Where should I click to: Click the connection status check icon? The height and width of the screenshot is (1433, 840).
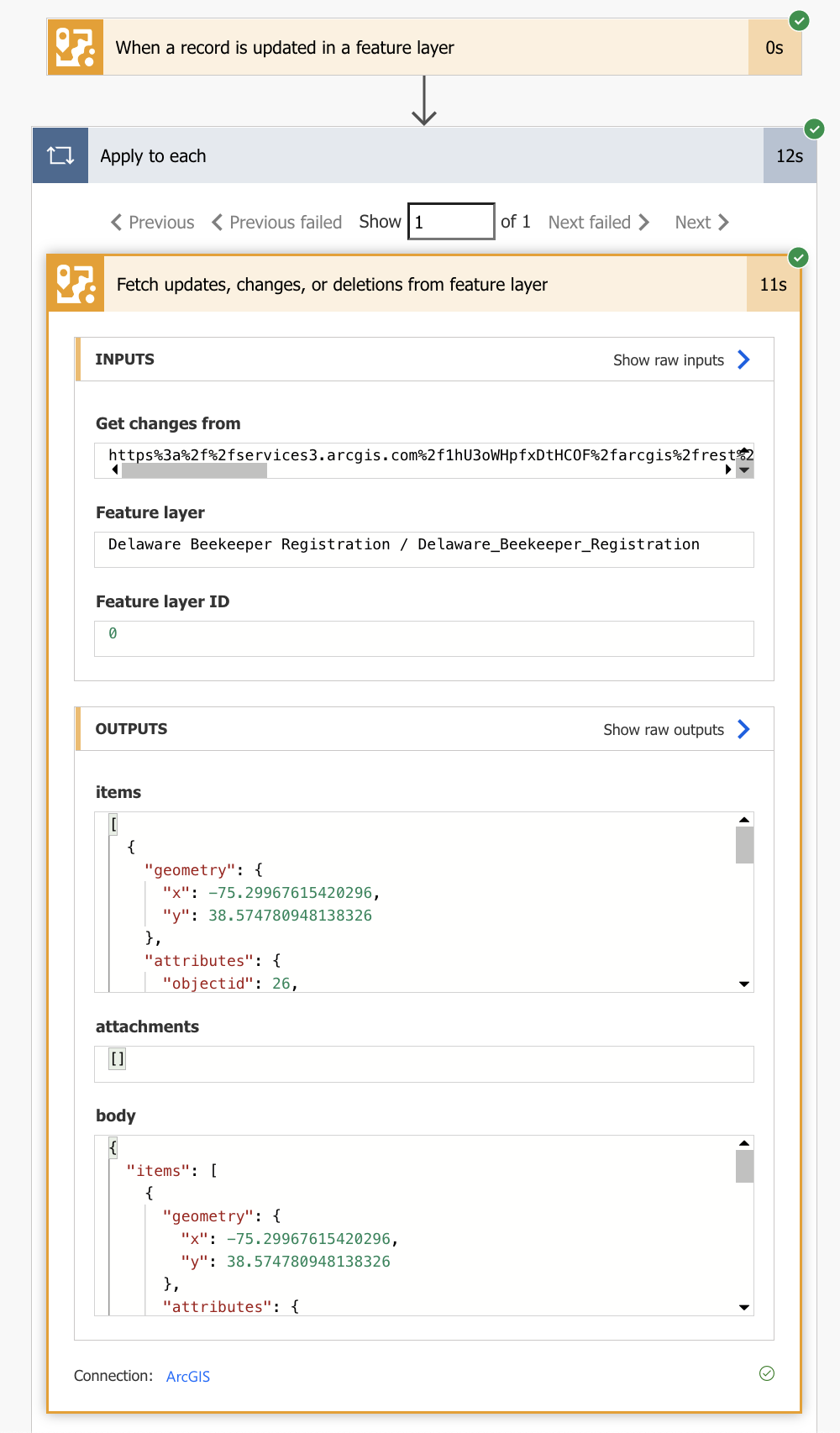pos(767,1373)
